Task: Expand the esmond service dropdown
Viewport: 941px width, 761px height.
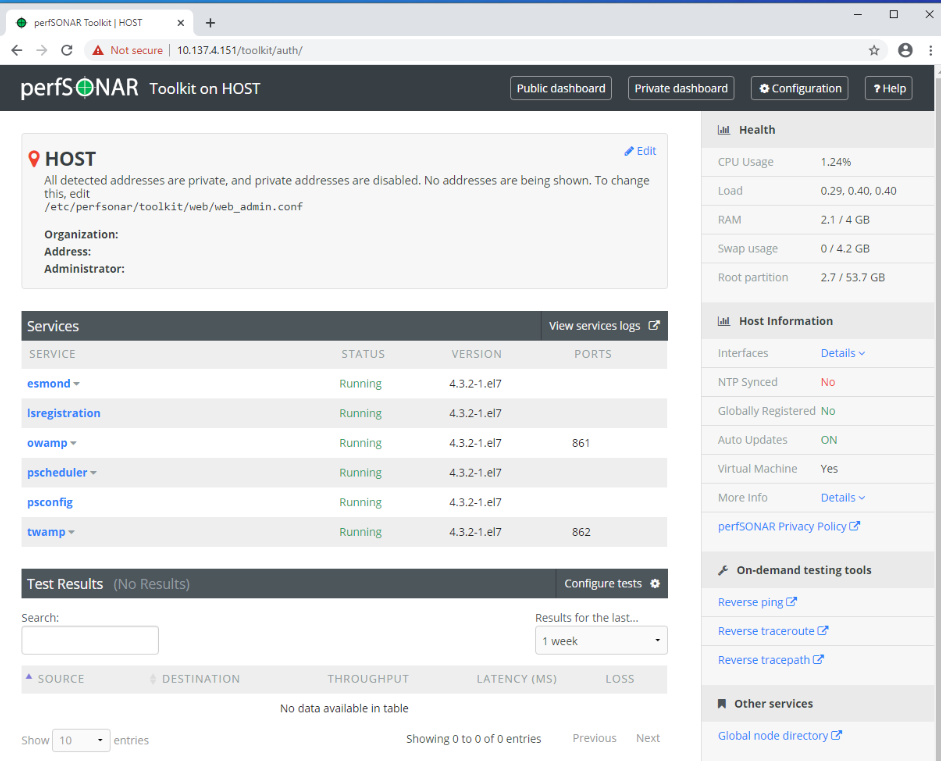Action: click(76, 384)
